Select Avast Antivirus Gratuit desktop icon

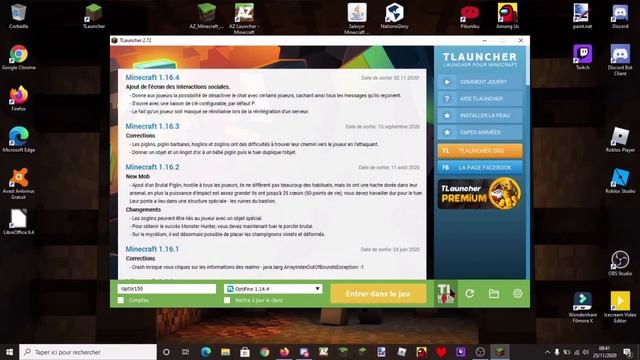[18, 184]
